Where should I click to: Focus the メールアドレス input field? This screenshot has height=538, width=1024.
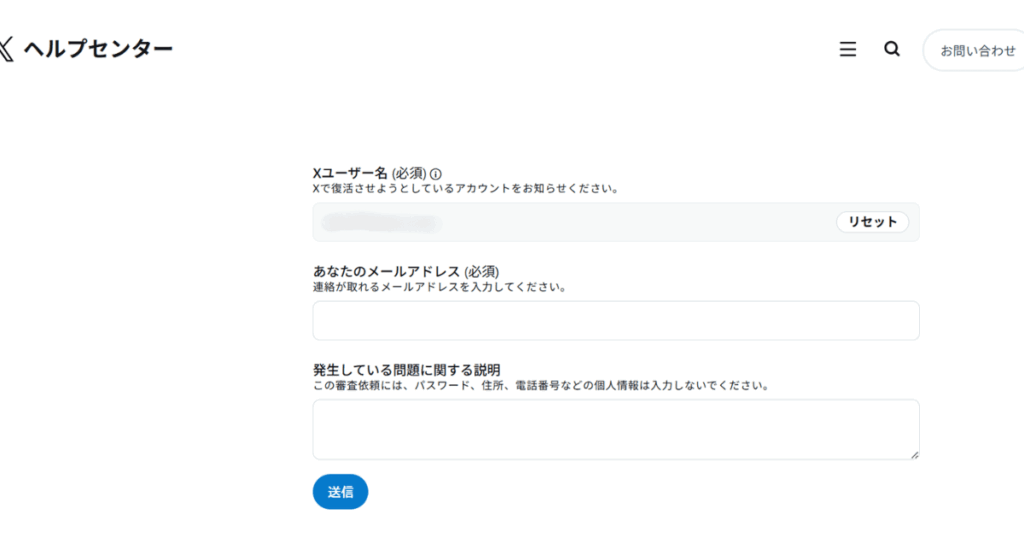point(616,321)
